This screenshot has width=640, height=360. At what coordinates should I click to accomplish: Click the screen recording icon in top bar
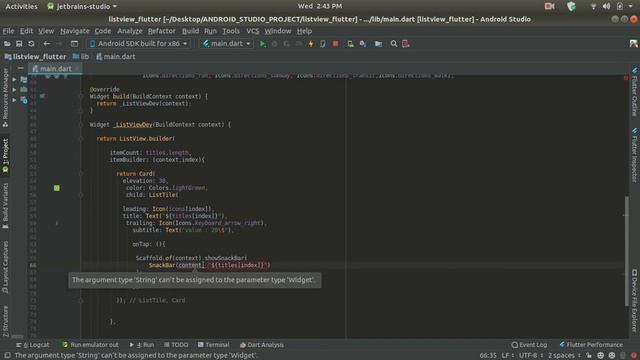pos(549,6)
